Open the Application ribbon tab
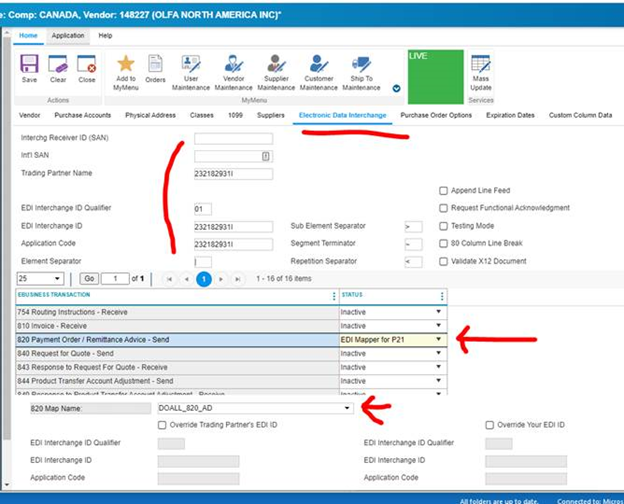The height and width of the screenshot is (504, 624). pyautogui.click(x=68, y=35)
